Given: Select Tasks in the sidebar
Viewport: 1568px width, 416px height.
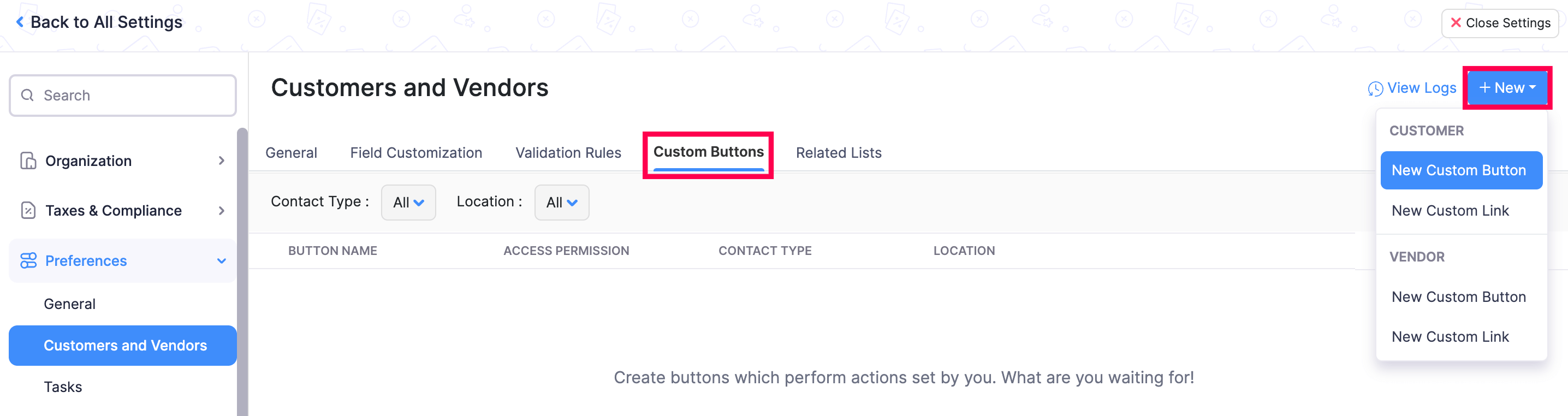Looking at the screenshot, I should click(63, 386).
